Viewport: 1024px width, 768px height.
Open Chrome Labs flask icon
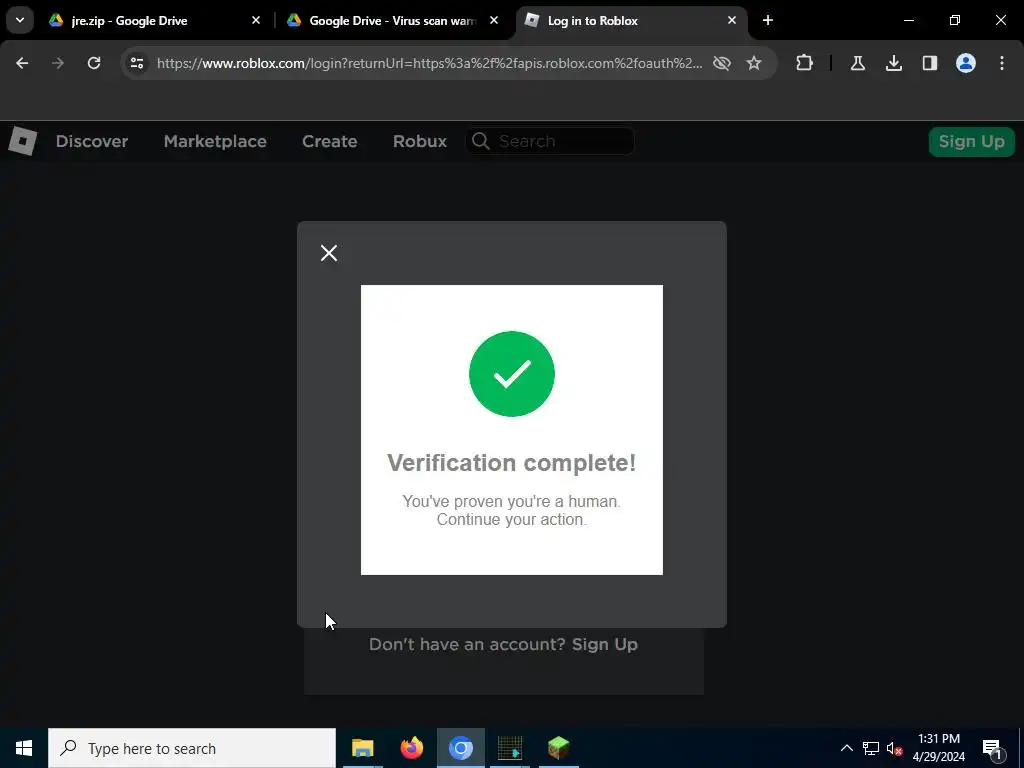[x=857, y=63]
